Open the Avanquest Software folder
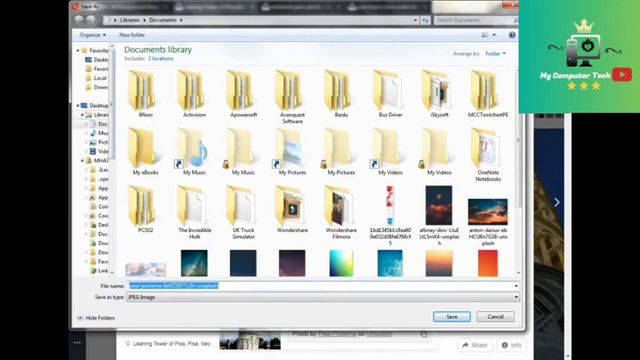This screenshot has width=640, height=360. 292,97
